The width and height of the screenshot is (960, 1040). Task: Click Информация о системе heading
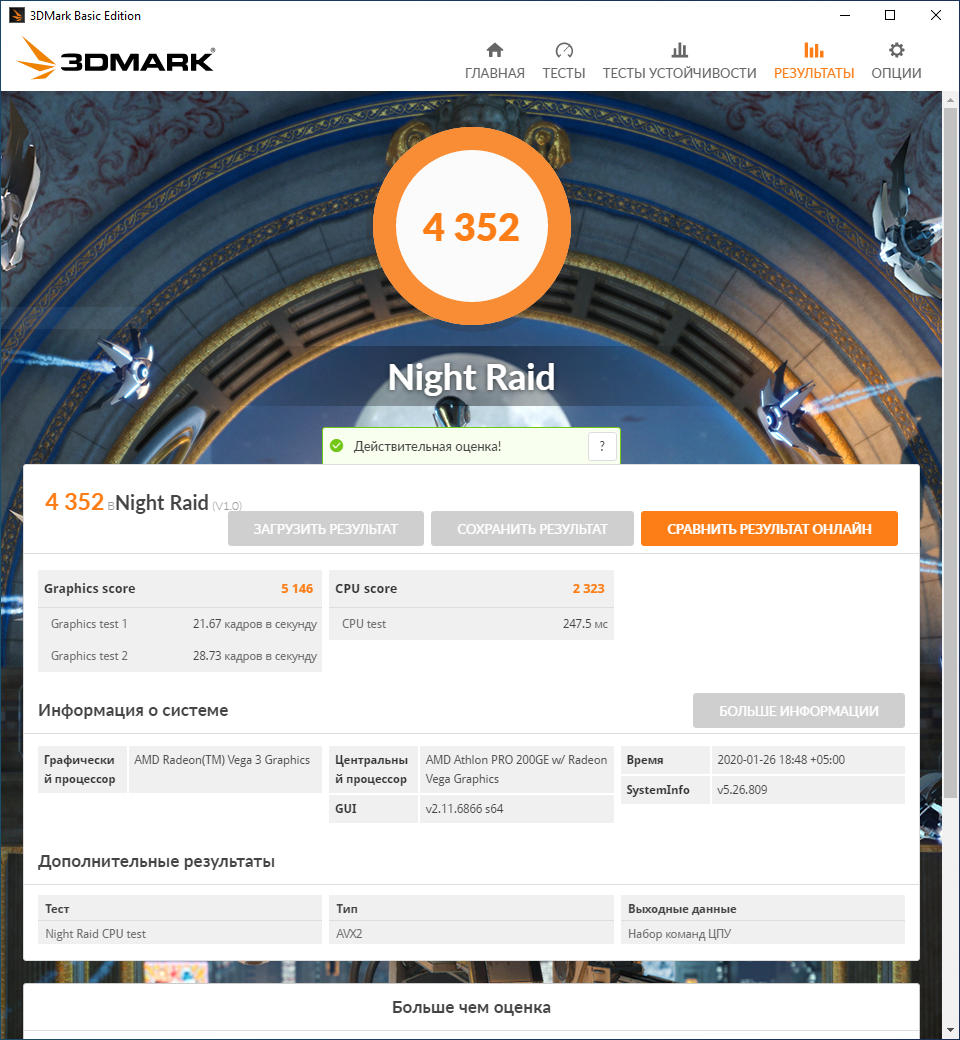tap(133, 710)
